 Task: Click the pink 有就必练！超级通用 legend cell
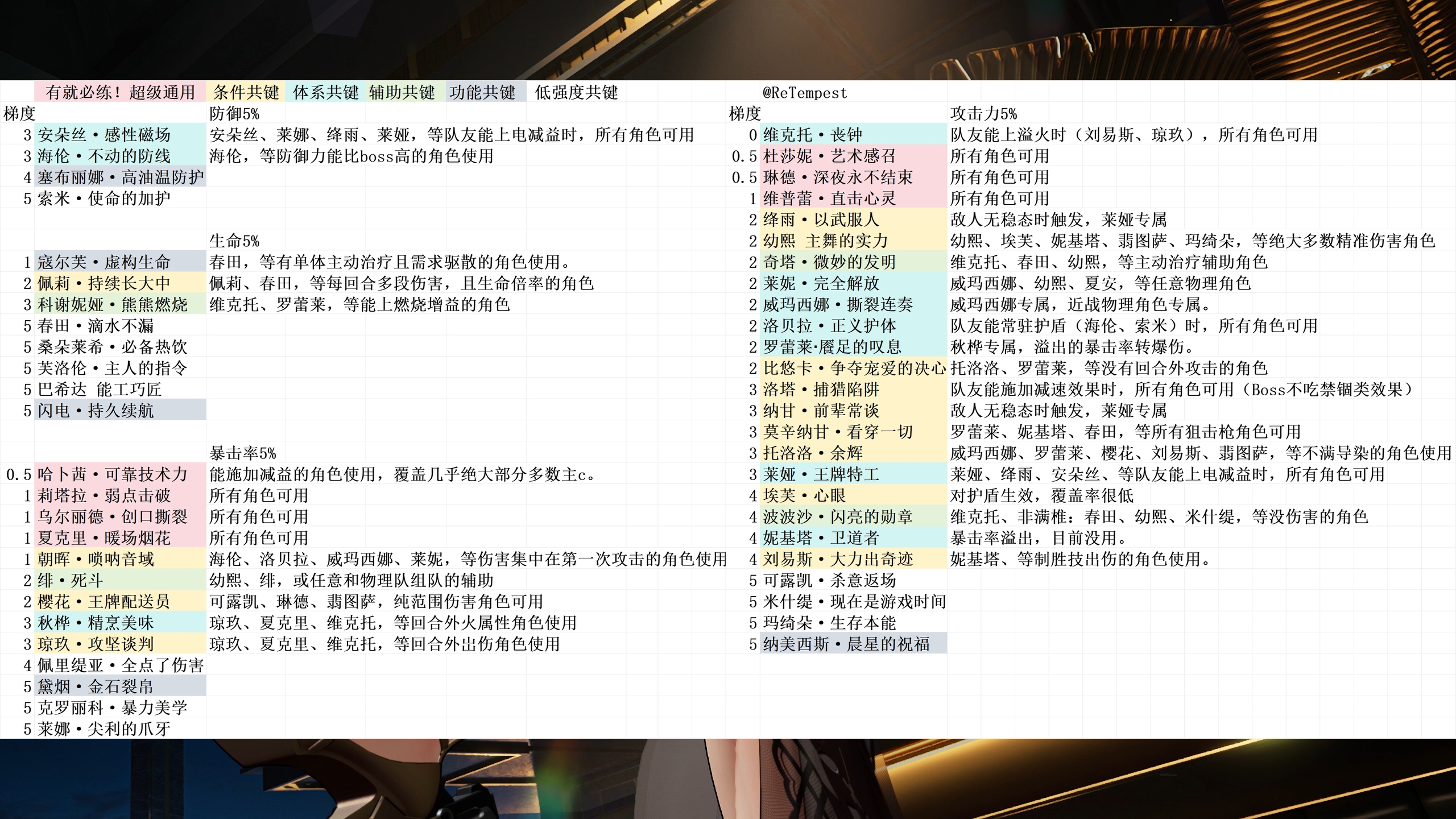(x=120, y=92)
